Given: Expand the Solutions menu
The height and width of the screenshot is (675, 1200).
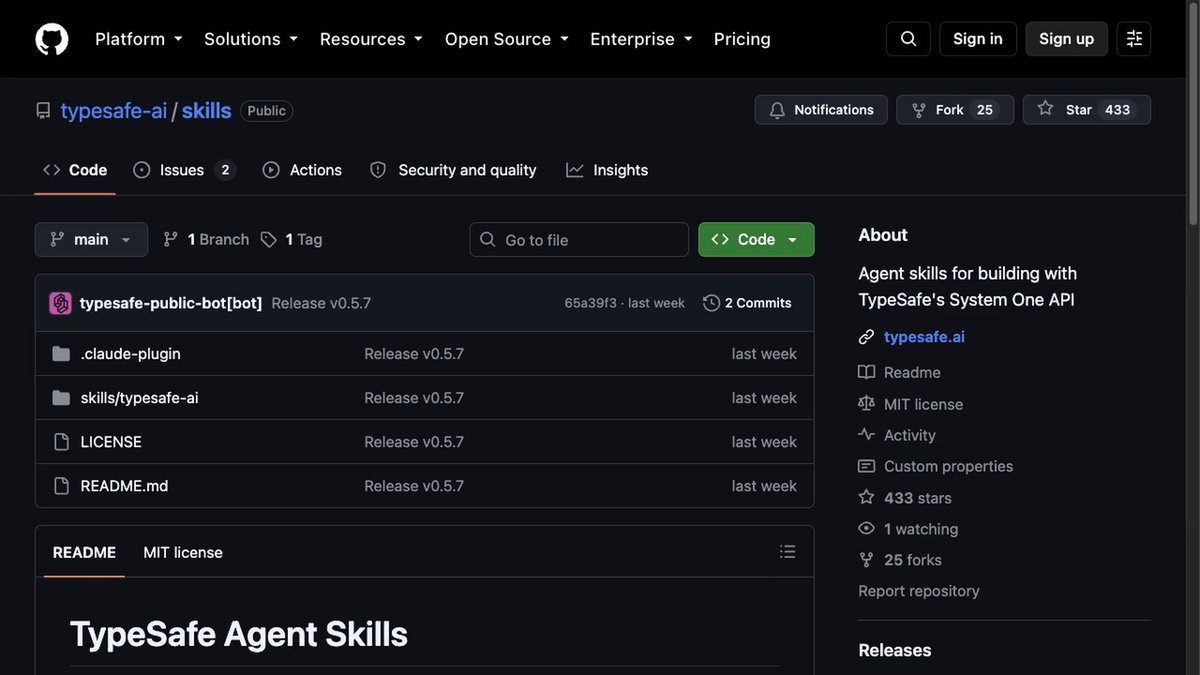Looking at the screenshot, I should [x=251, y=39].
